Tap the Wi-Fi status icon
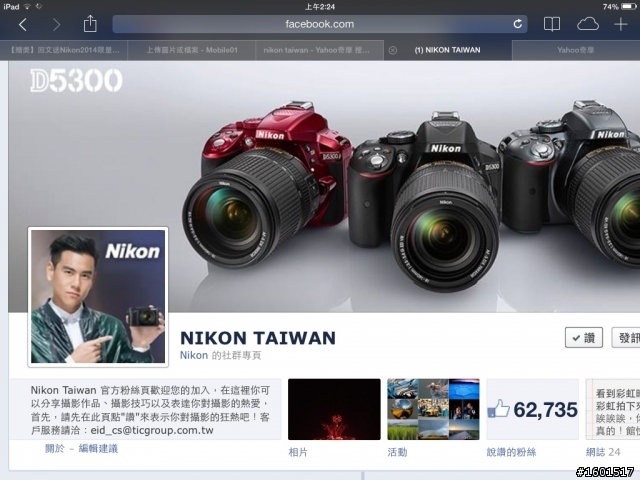The image size is (640, 480). [27, 7]
